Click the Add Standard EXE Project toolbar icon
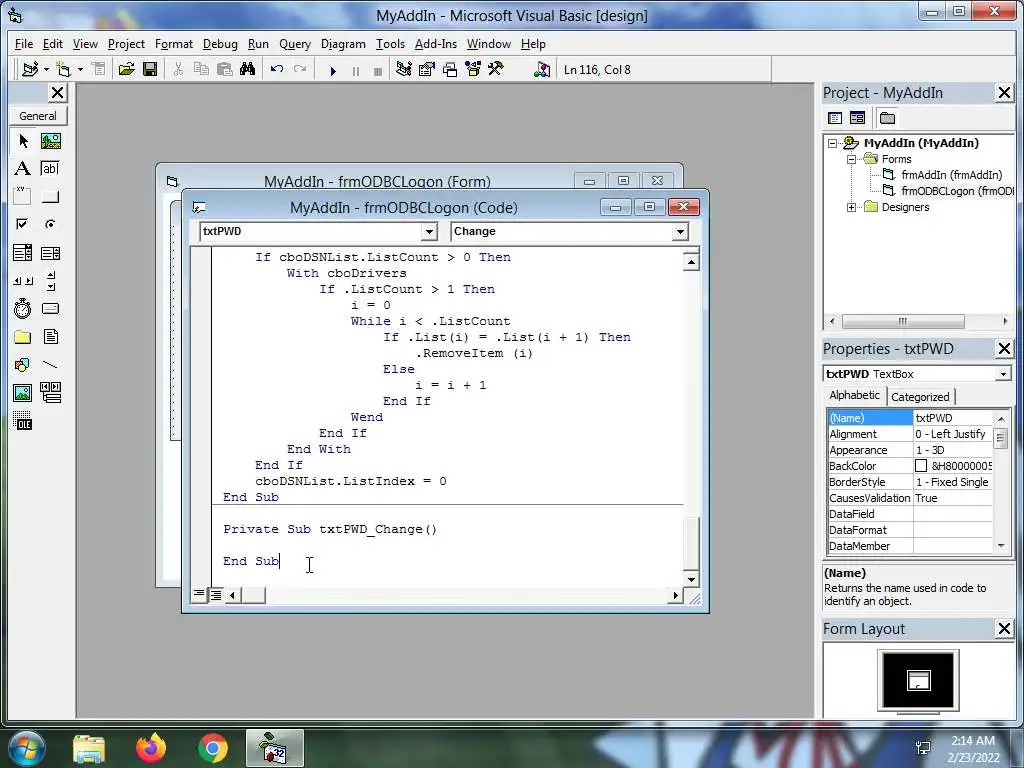The width and height of the screenshot is (1024, 768). point(30,69)
